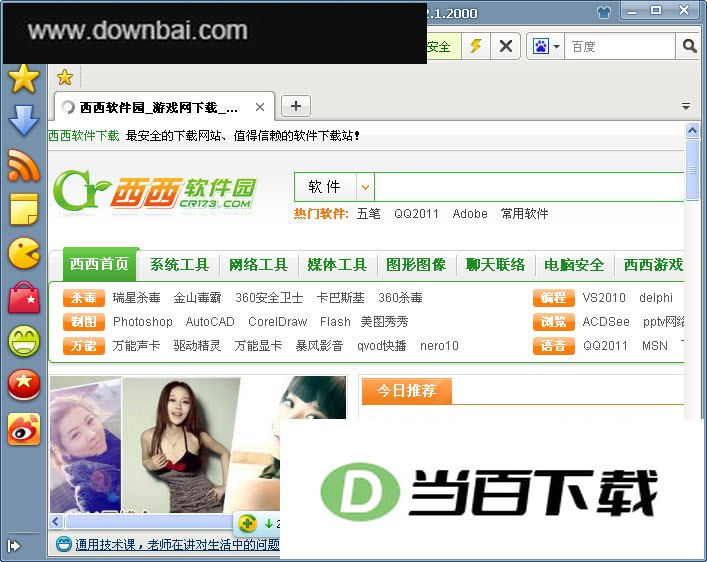Open the 图形图像 navigation tab

pos(416,264)
